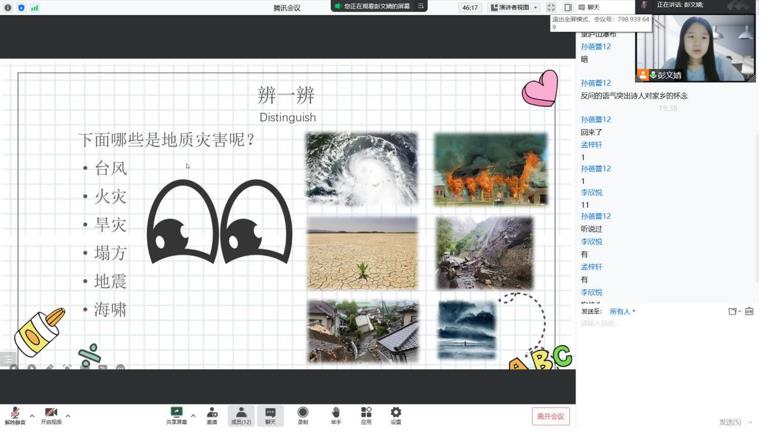Open the speaker view (演讲者视图) dropdown
Viewport: 781px width, 434px height.
[514, 8]
